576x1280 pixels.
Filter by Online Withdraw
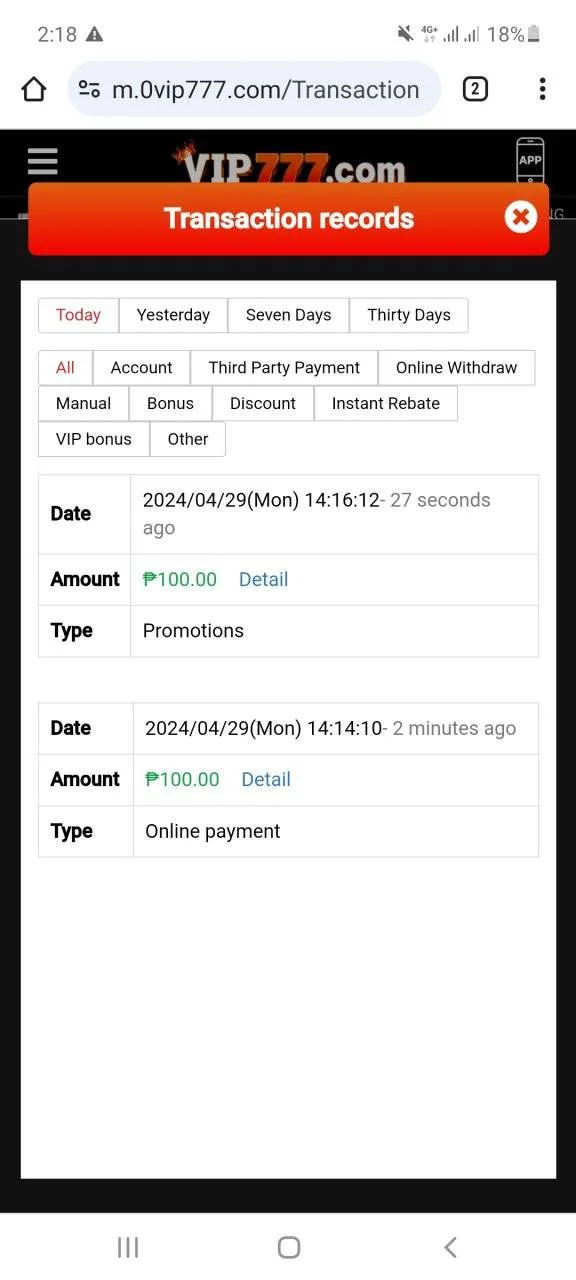(x=456, y=368)
